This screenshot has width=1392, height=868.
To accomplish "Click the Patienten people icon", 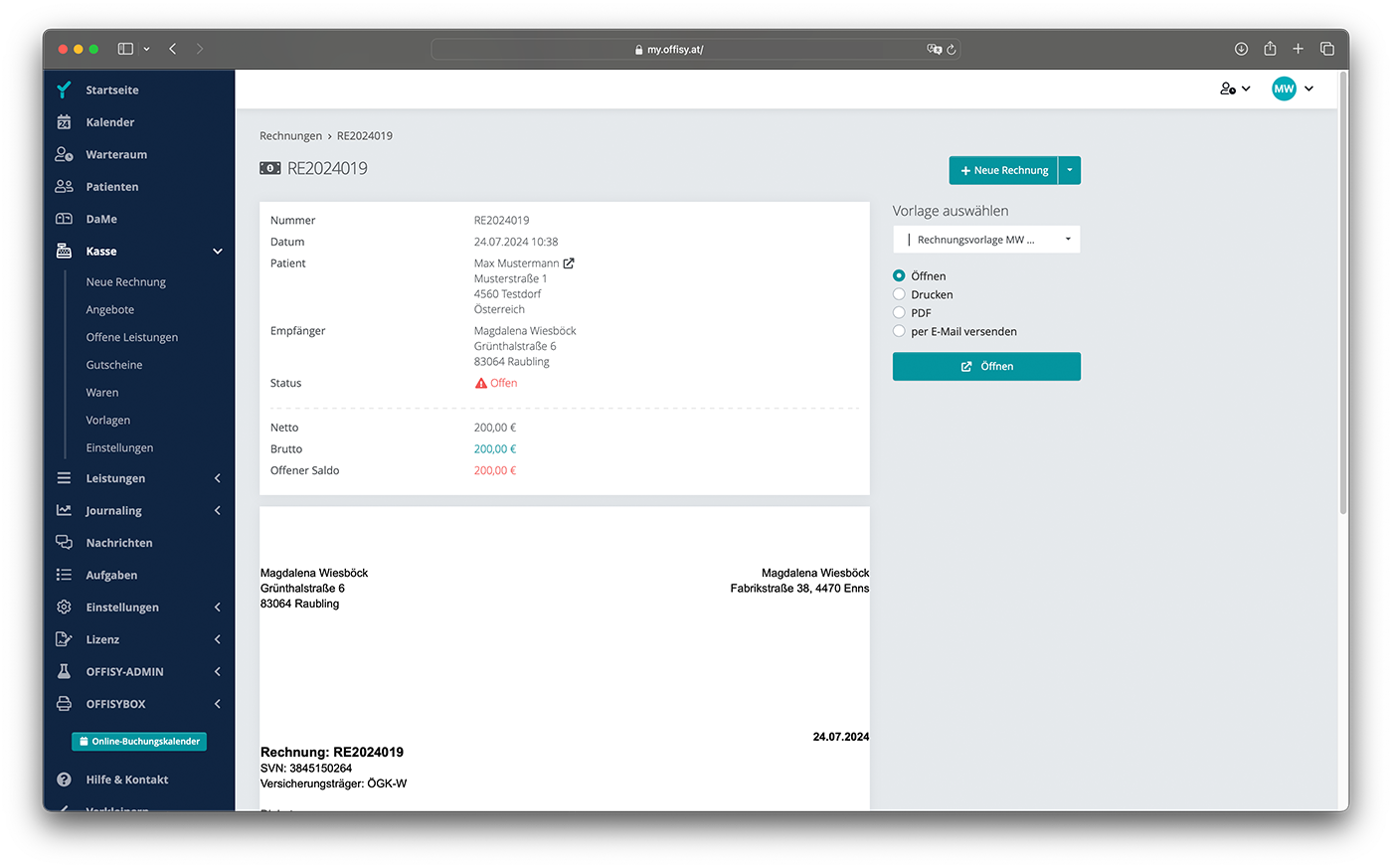I will point(64,187).
